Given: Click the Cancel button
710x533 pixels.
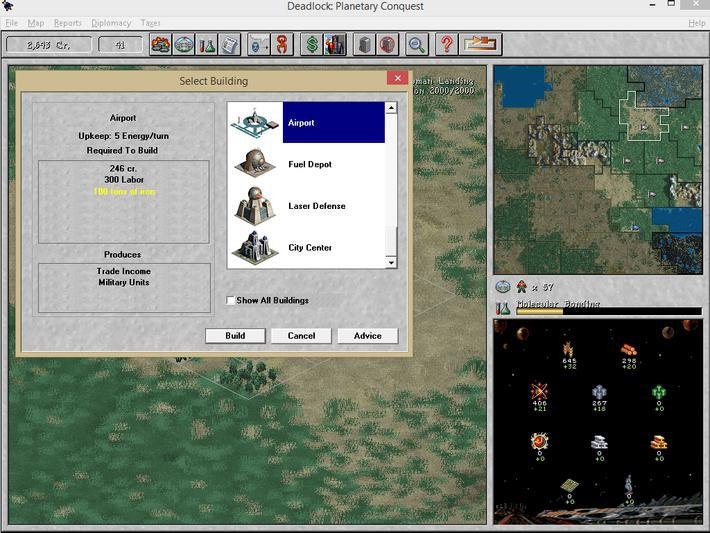Looking at the screenshot, I should pyautogui.click(x=302, y=336).
